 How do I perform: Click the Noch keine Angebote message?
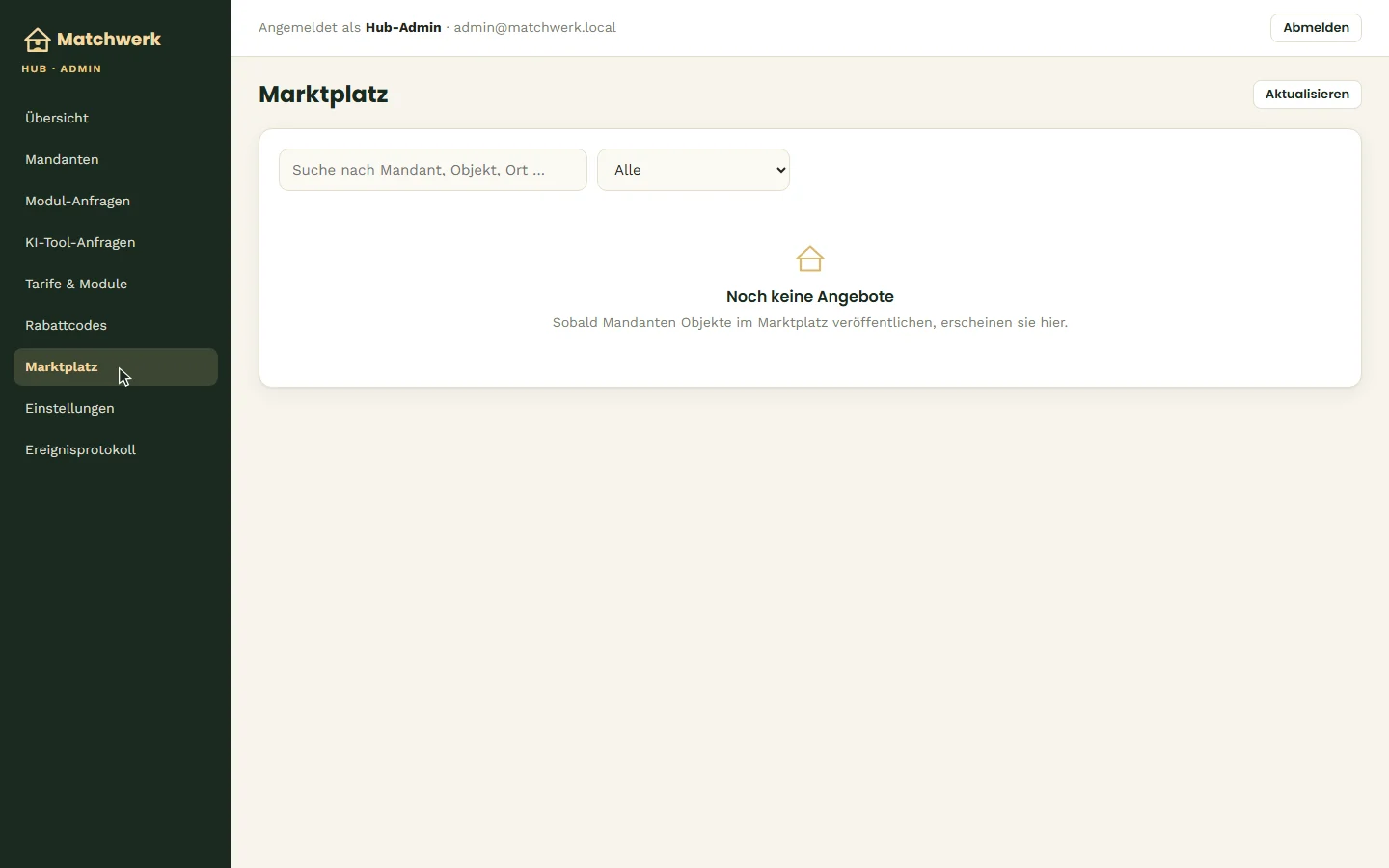(810, 297)
